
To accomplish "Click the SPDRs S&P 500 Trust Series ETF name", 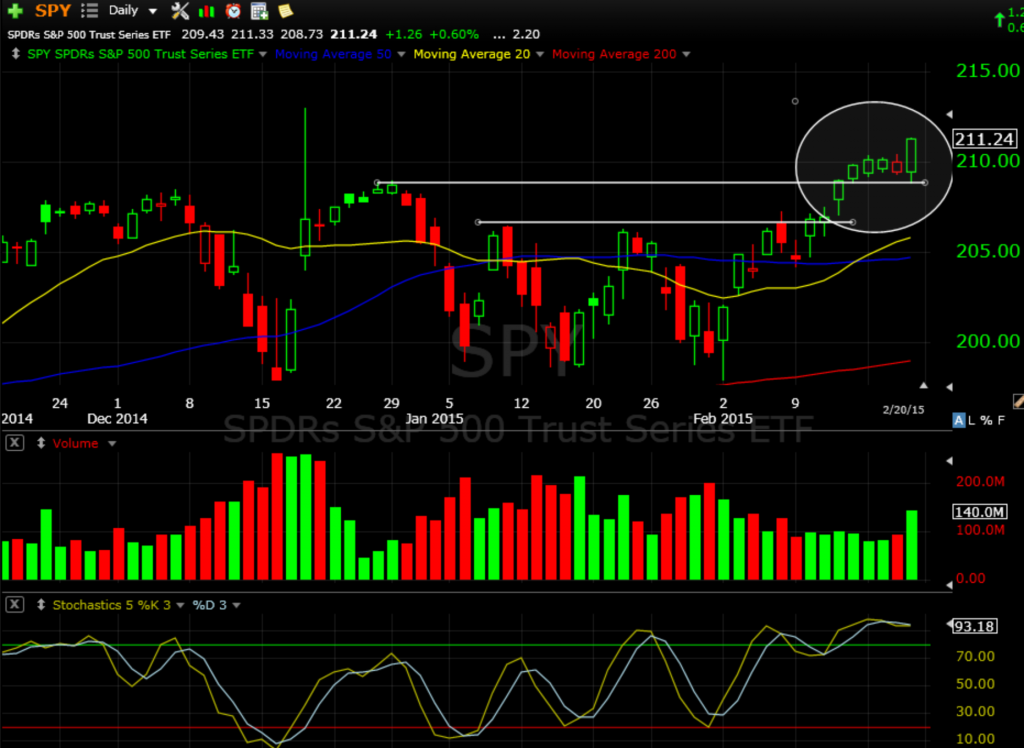I will [x=89, y=35].
